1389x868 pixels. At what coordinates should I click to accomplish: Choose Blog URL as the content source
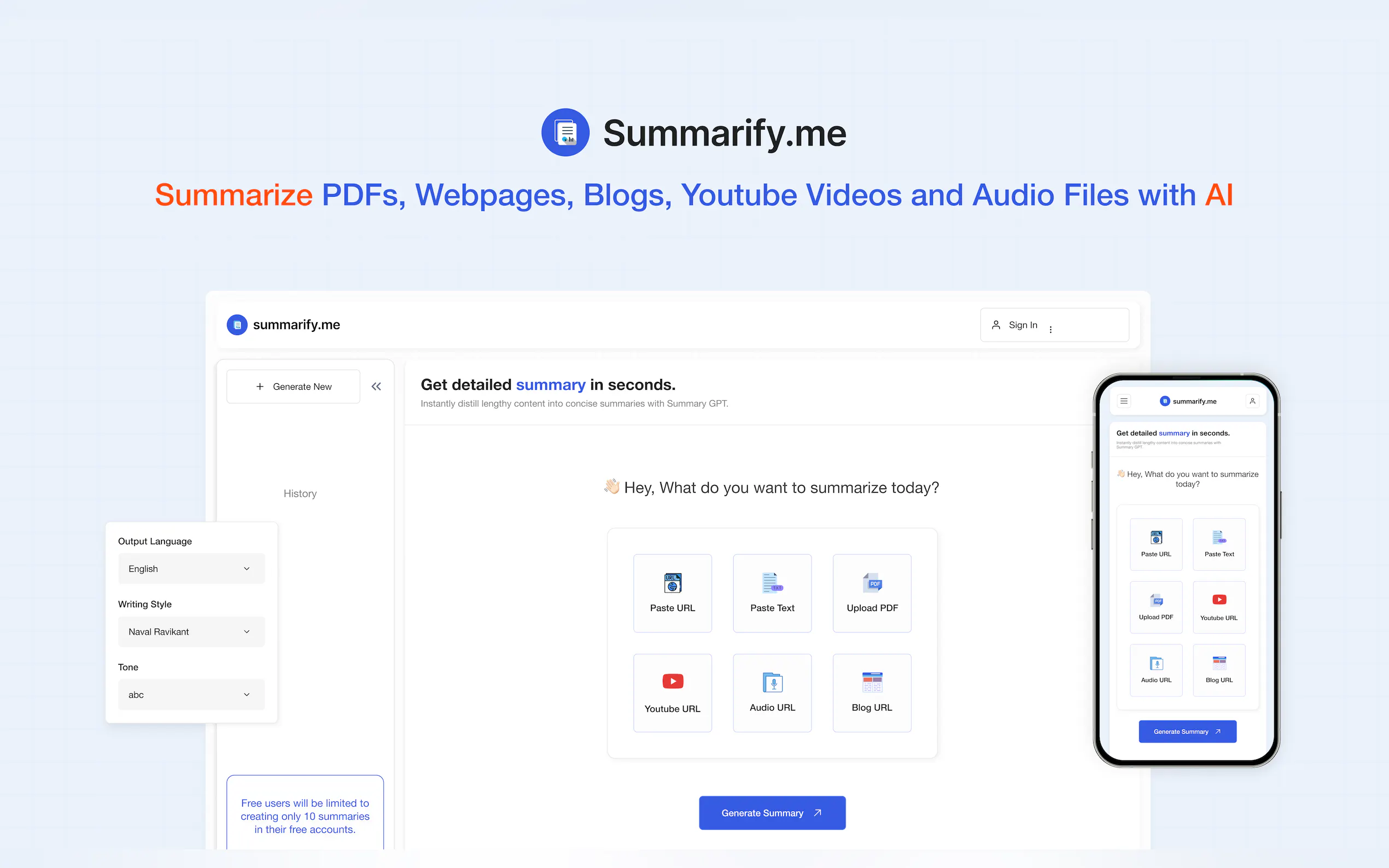coord(871,692)
